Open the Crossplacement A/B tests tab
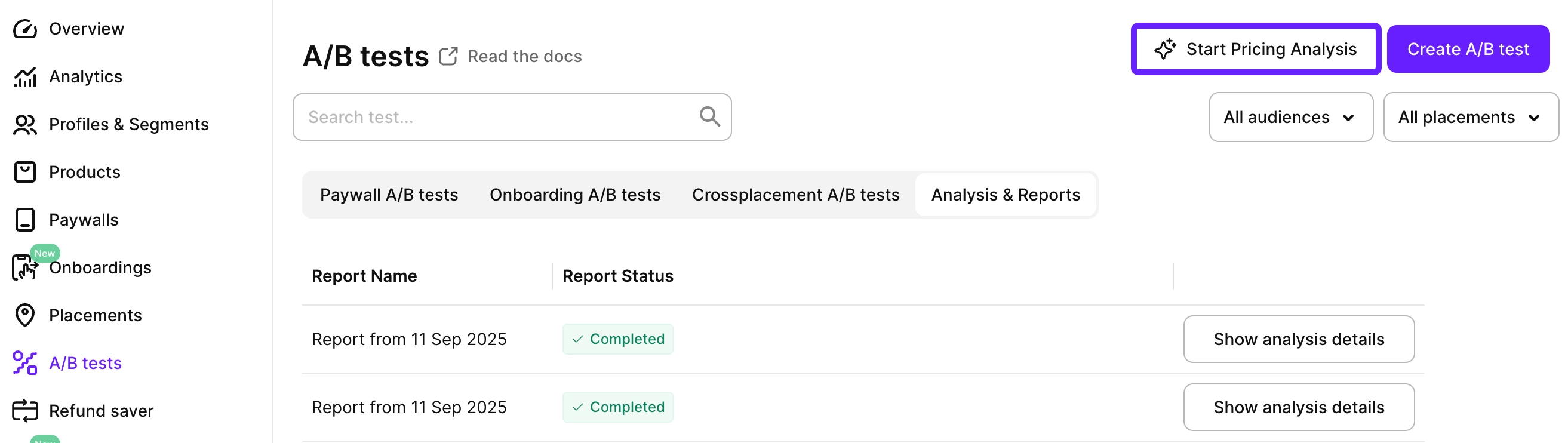The image size is (1568, 443). tap(795, 195)
